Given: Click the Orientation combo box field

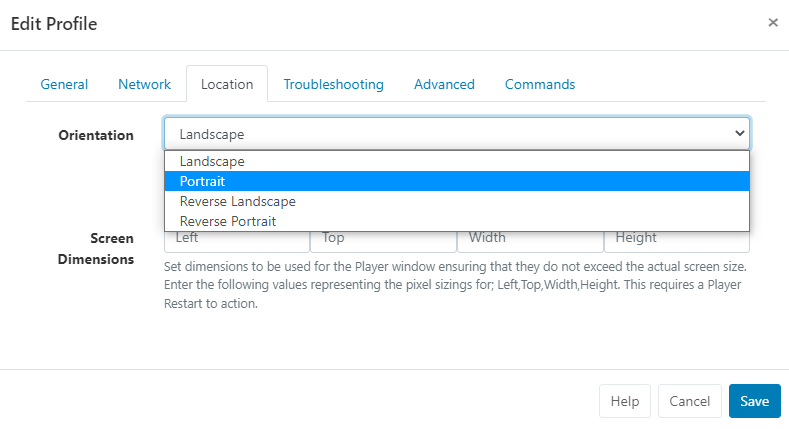Looking at the screenshot, I should (440, 133).
